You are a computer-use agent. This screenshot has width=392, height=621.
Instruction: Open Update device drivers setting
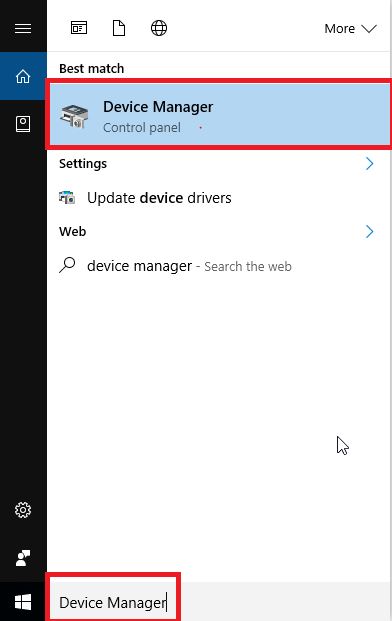point(219,198)
